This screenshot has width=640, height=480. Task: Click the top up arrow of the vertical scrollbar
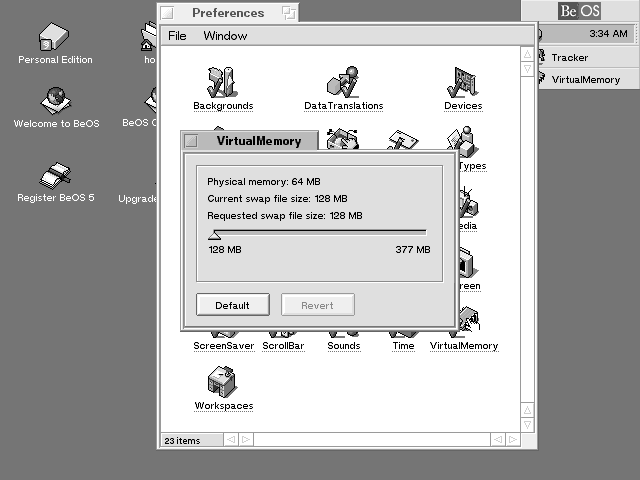click(x=527, y=54)
